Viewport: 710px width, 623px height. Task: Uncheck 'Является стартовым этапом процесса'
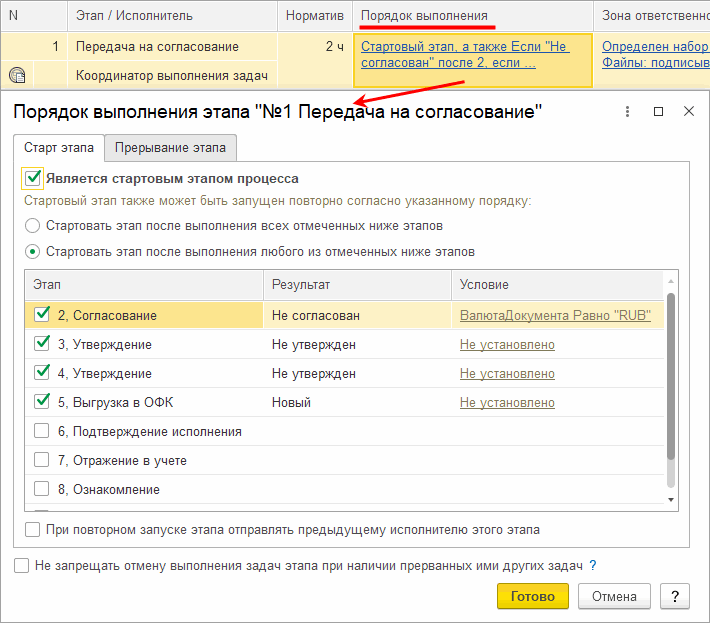(x=33, y=178)
